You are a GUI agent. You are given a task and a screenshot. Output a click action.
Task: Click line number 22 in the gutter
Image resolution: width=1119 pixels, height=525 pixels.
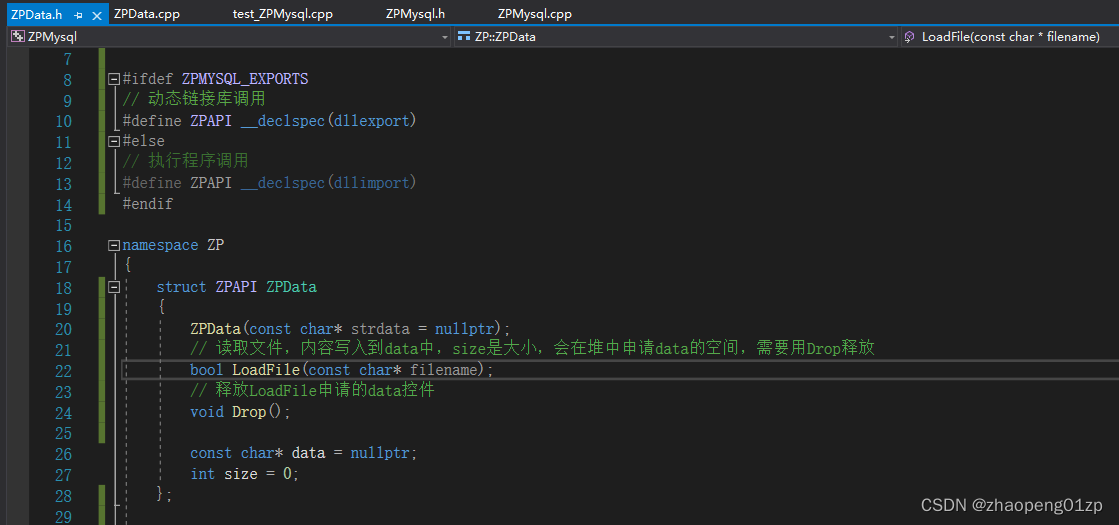click(x=63, y=371)
